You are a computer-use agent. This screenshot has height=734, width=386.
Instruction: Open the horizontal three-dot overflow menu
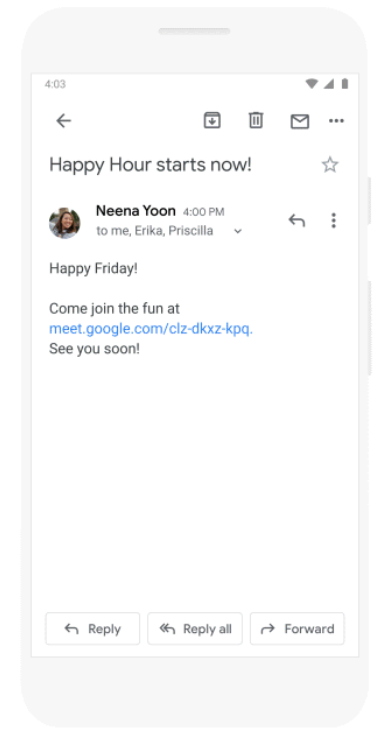(336, 121)
